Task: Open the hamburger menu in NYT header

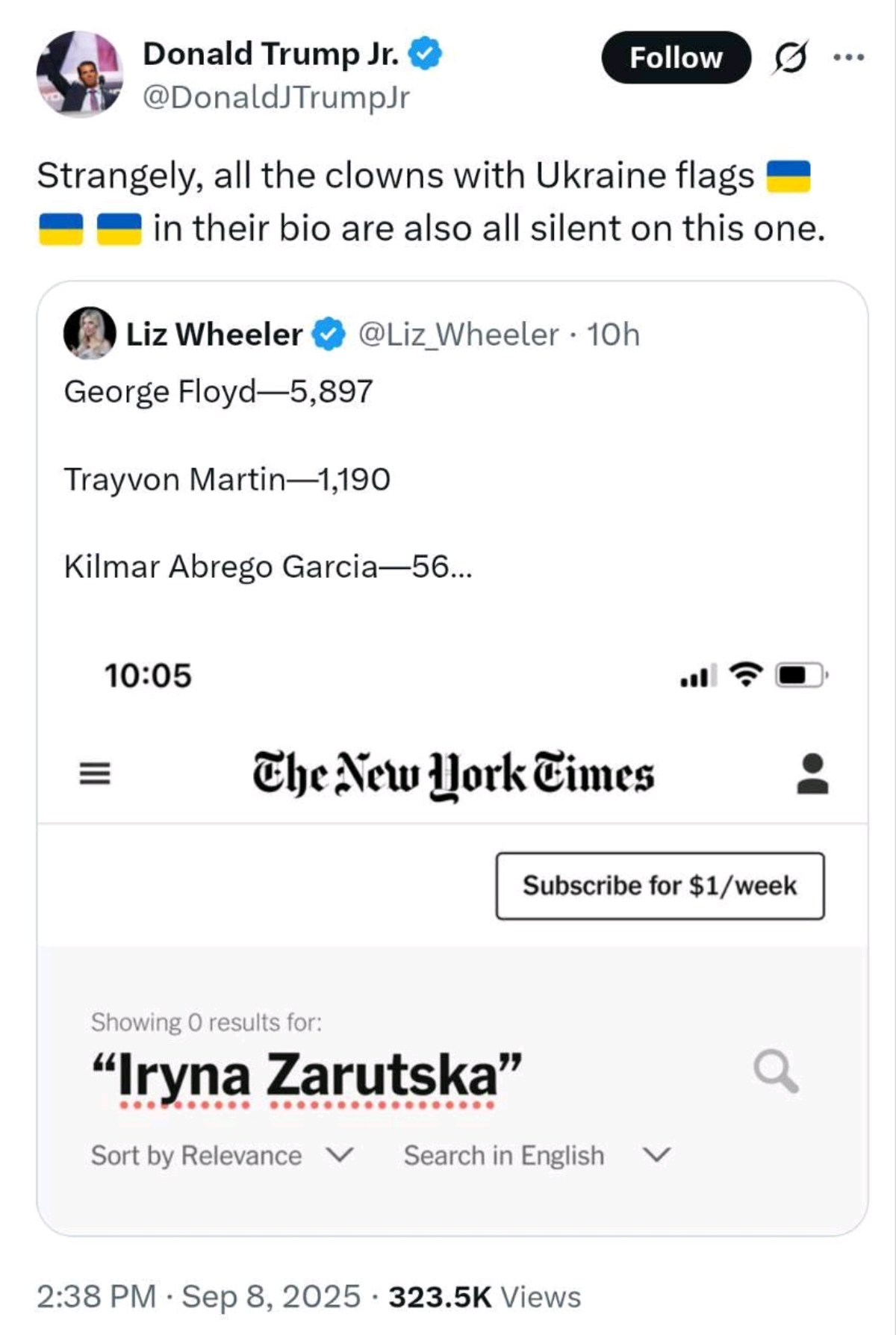Action: [x=95, y=773]
